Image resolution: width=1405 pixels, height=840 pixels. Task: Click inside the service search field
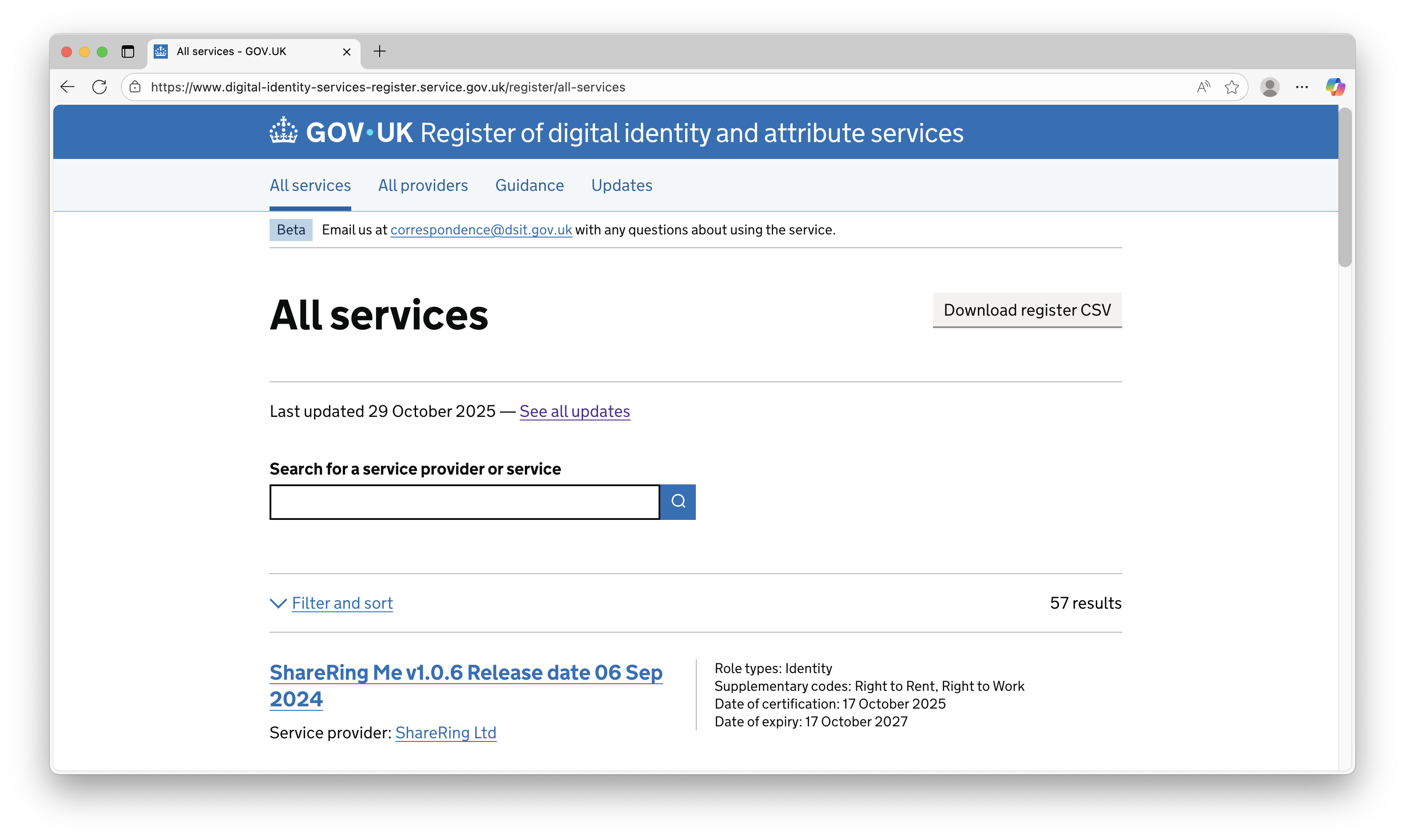(x=464, y=502)
